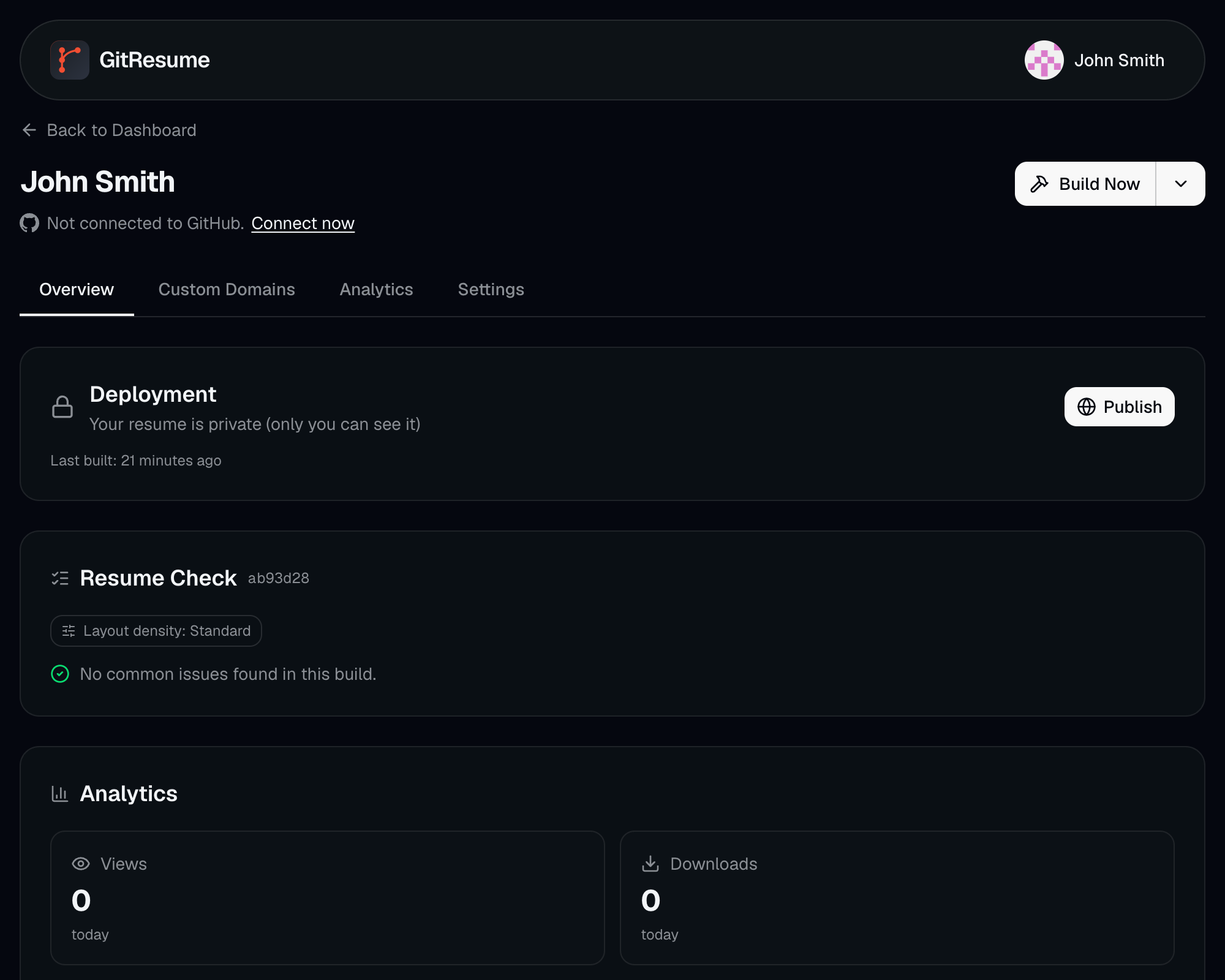Open the John Smith avatar menu
The width and height of the screenshot is (1225, 980).
point(1044,60)
